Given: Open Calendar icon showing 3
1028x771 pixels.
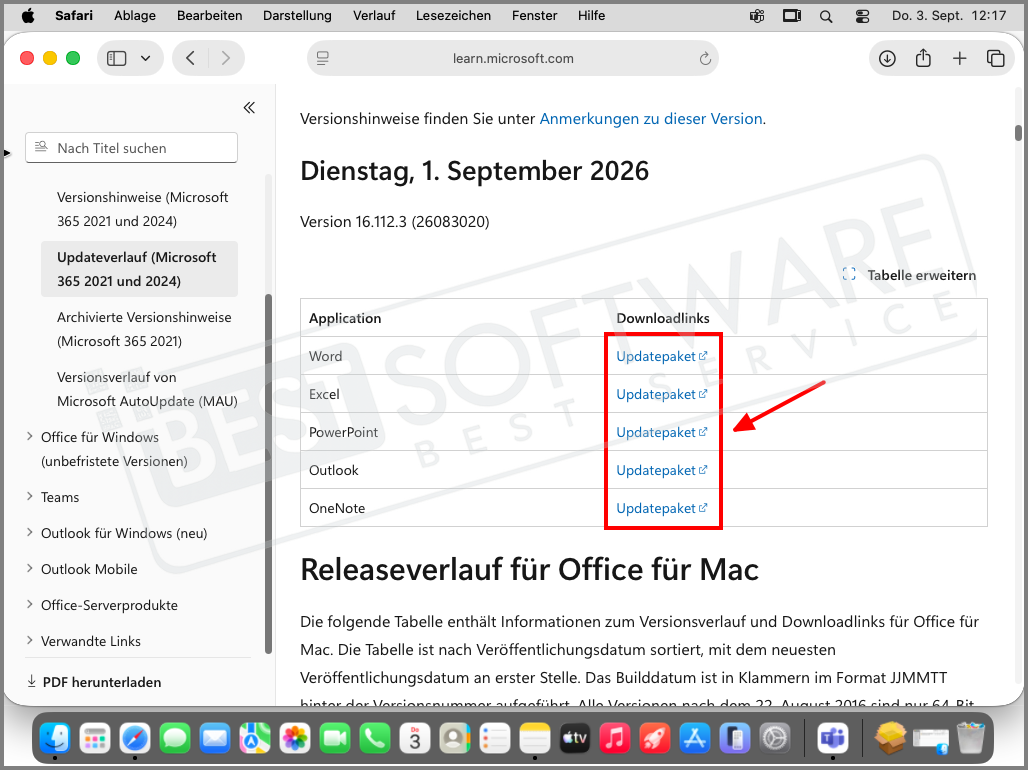Looking at the screenshot, I should [414, 739].
